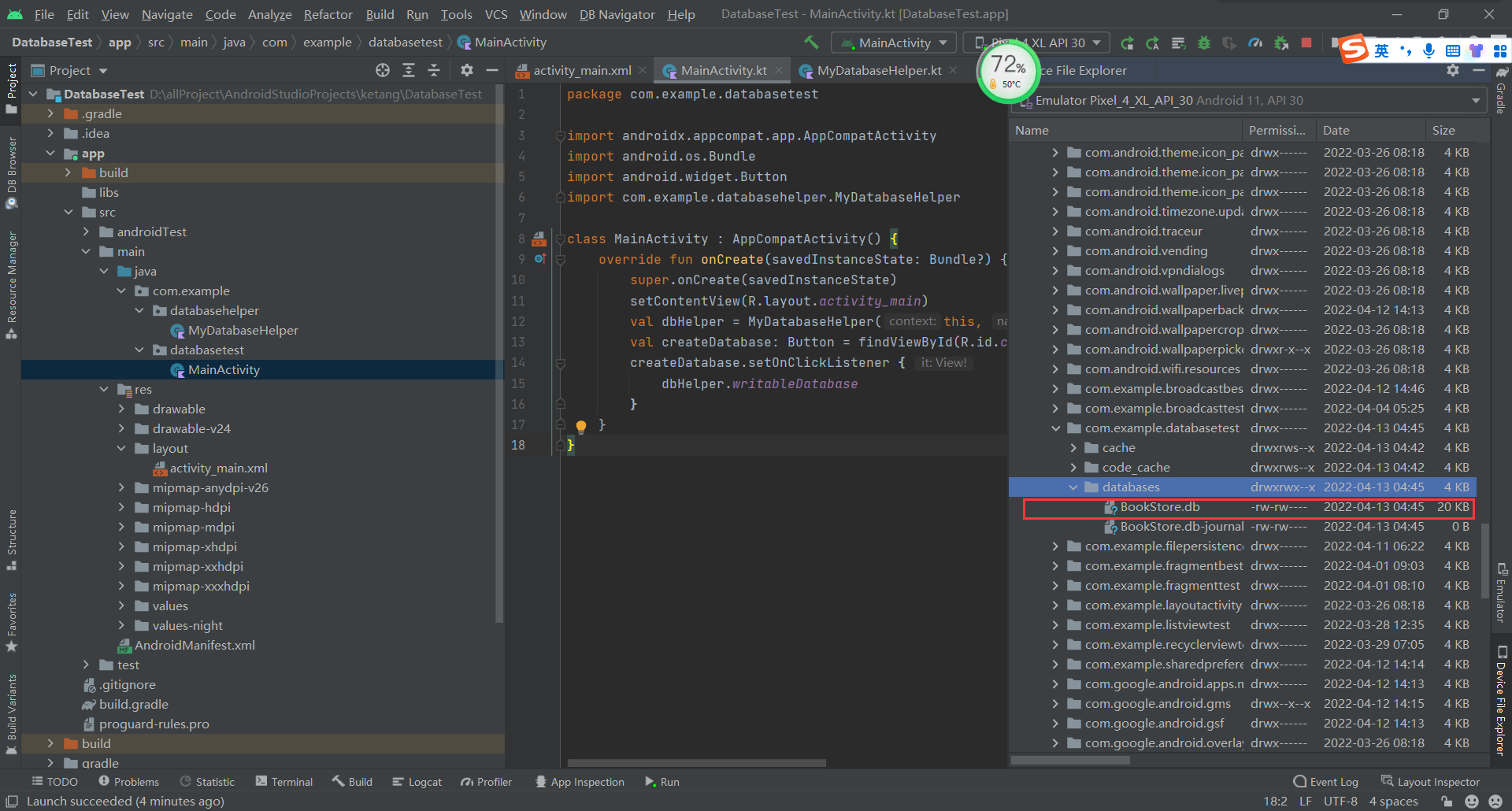Collapse the res folder in project tree
1512x811 pixels.
(104, 389)
